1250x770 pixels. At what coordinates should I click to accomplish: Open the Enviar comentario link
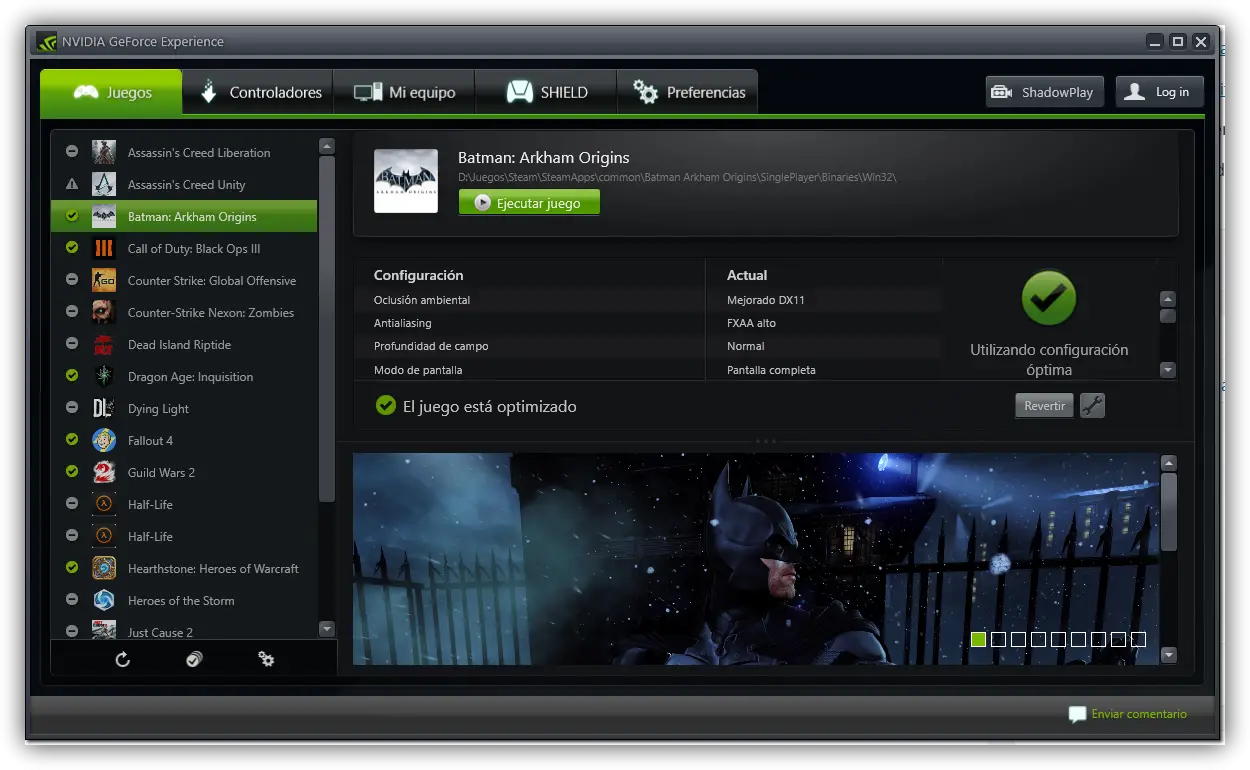coord(1139,714)
